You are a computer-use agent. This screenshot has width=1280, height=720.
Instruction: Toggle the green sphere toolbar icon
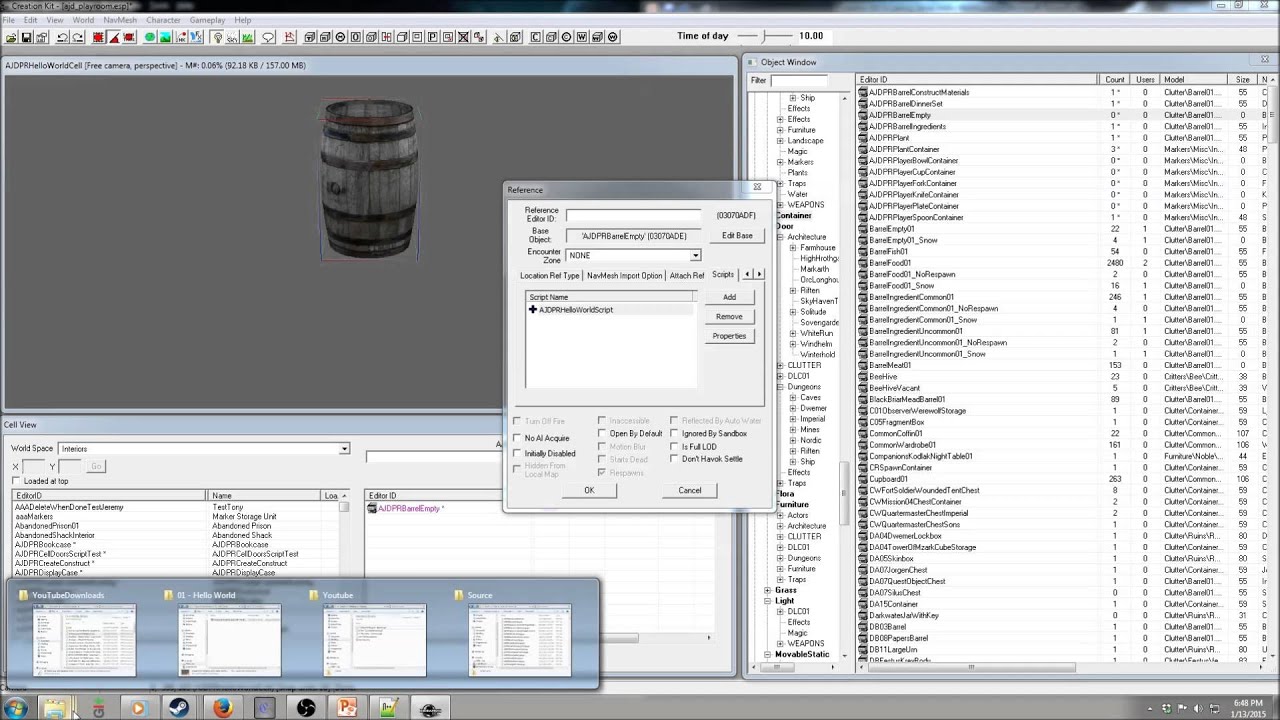(x=149, y=37)
